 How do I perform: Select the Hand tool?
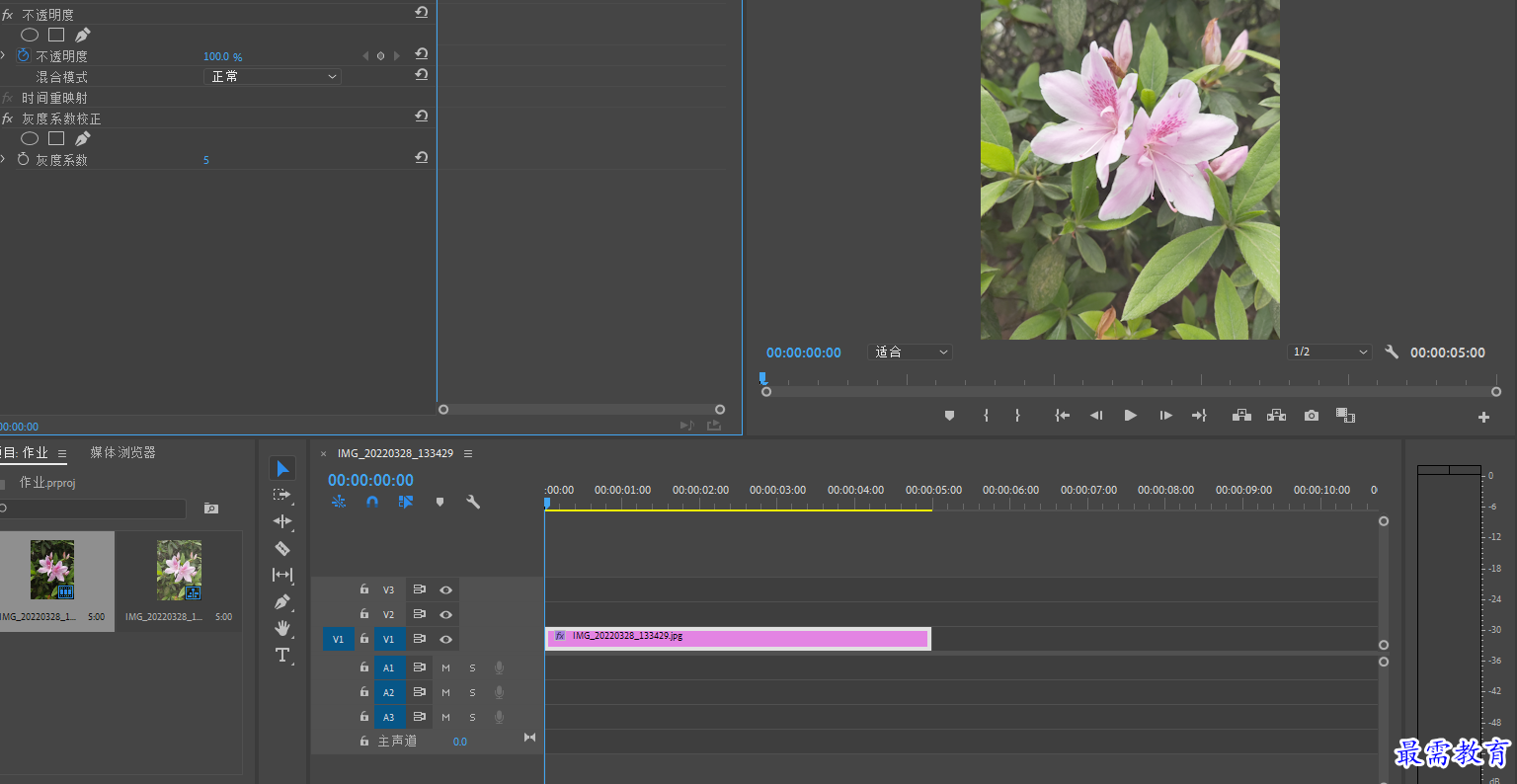282,628
